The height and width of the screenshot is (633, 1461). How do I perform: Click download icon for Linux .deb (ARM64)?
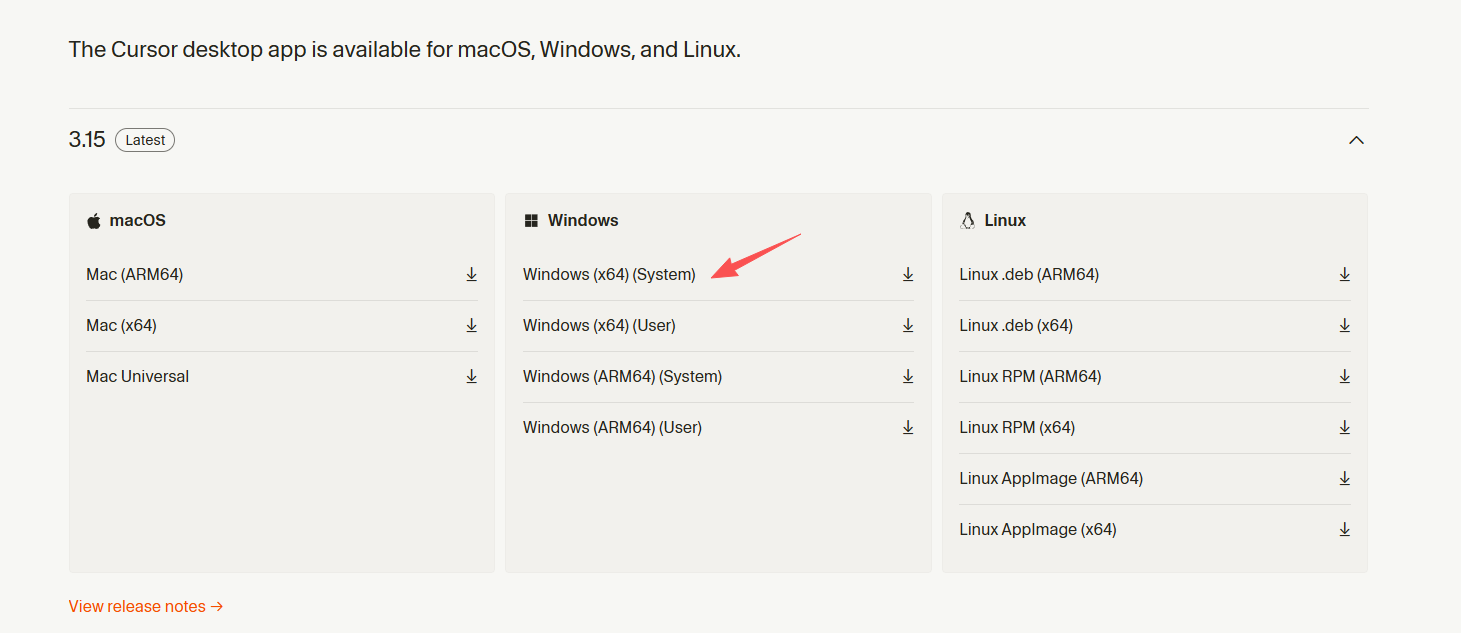coord(1345,274)
